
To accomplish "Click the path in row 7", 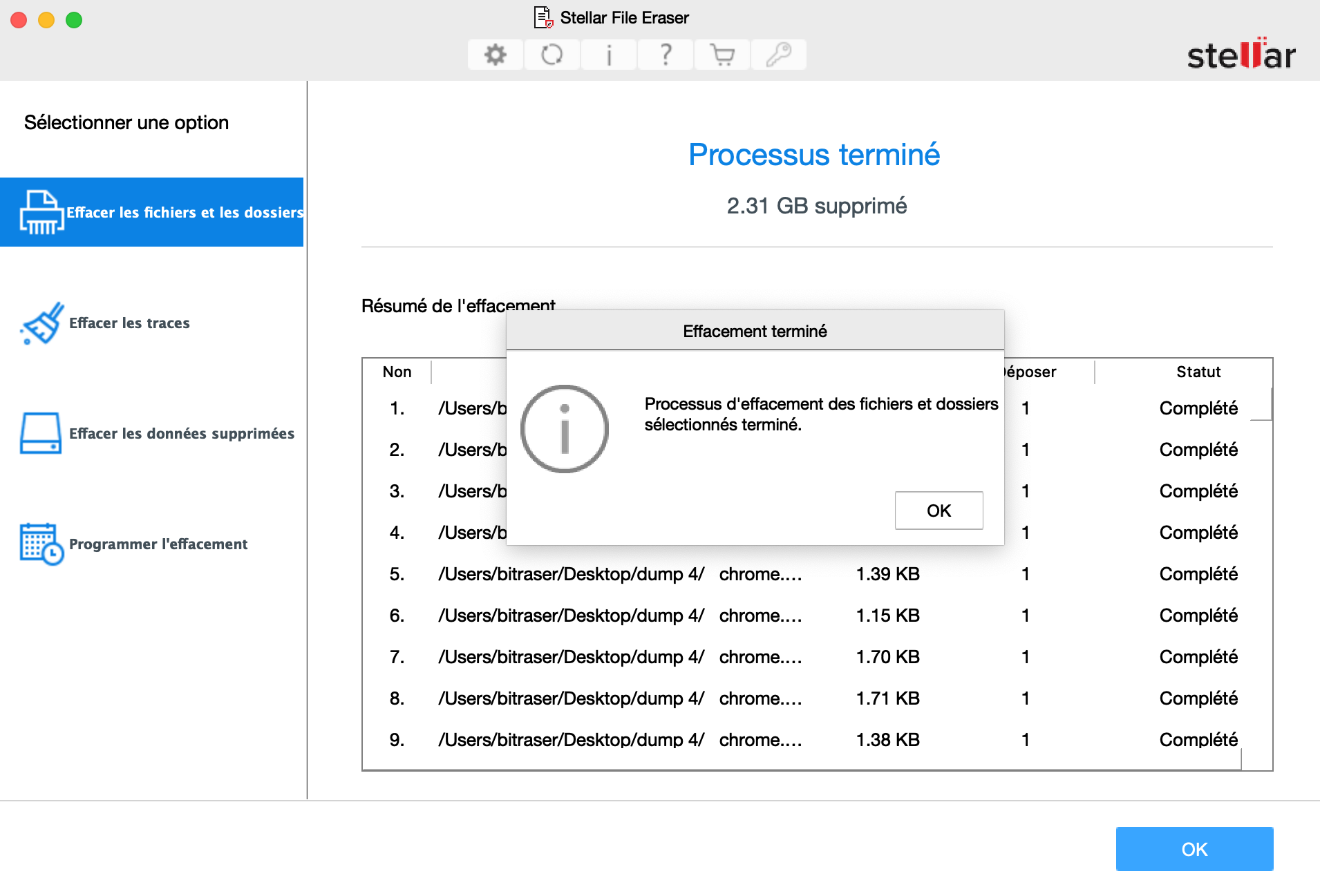I will coord(571,657).
